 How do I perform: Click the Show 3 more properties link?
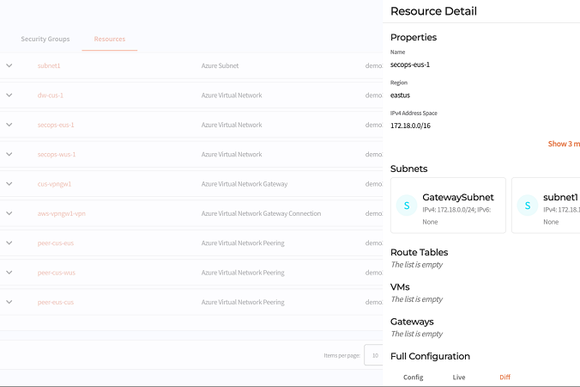point(564,144)
